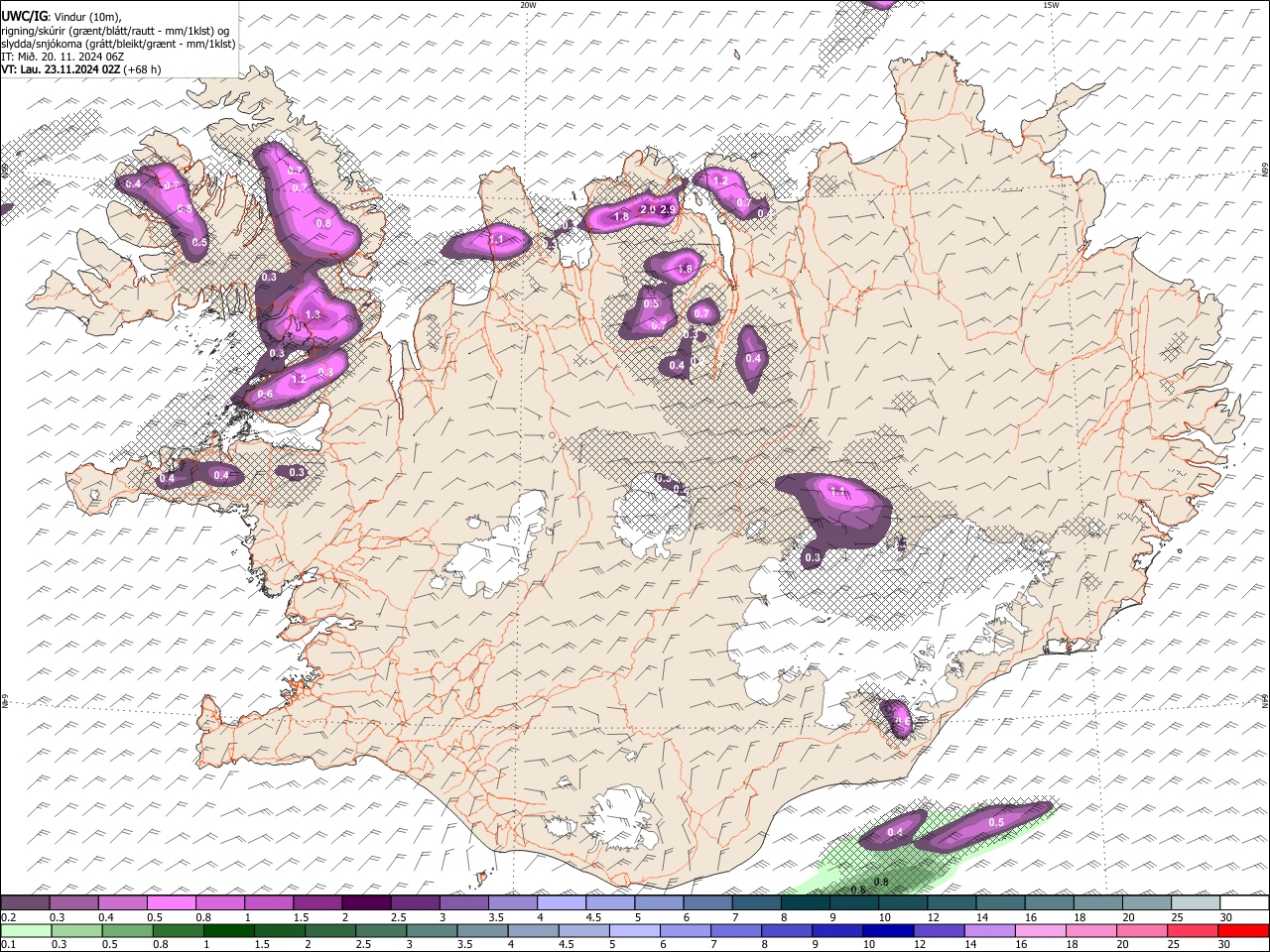Click the 20W longitude label
The width and height of the screenshot is (1270, 952).
[528, 5]
